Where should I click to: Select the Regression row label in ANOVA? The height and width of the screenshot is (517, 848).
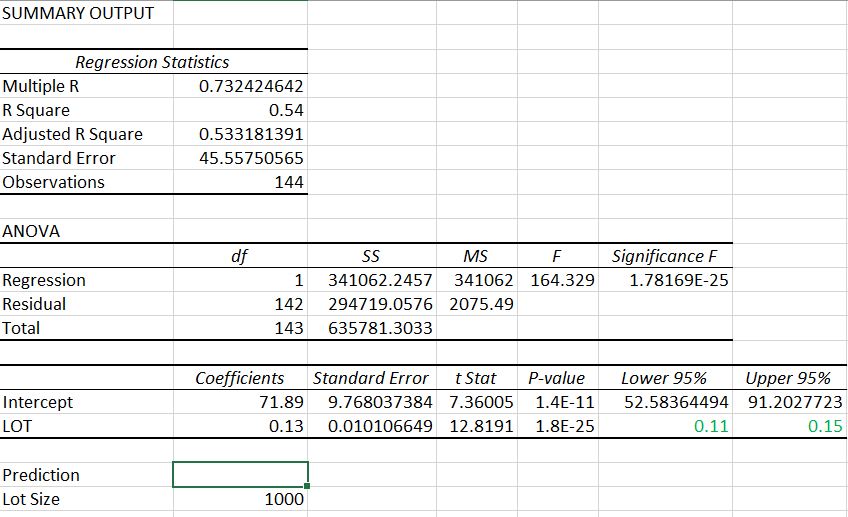44,280
